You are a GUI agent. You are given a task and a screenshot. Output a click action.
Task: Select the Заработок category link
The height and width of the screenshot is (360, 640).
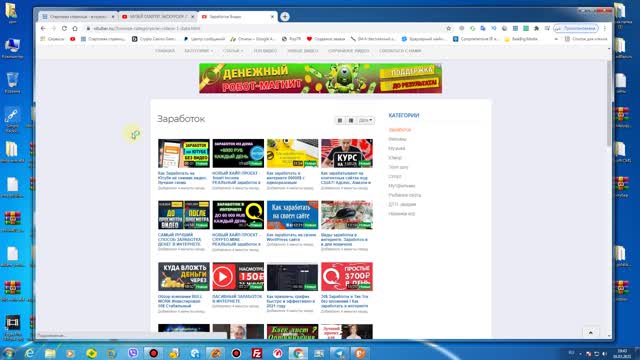[400, 130]
